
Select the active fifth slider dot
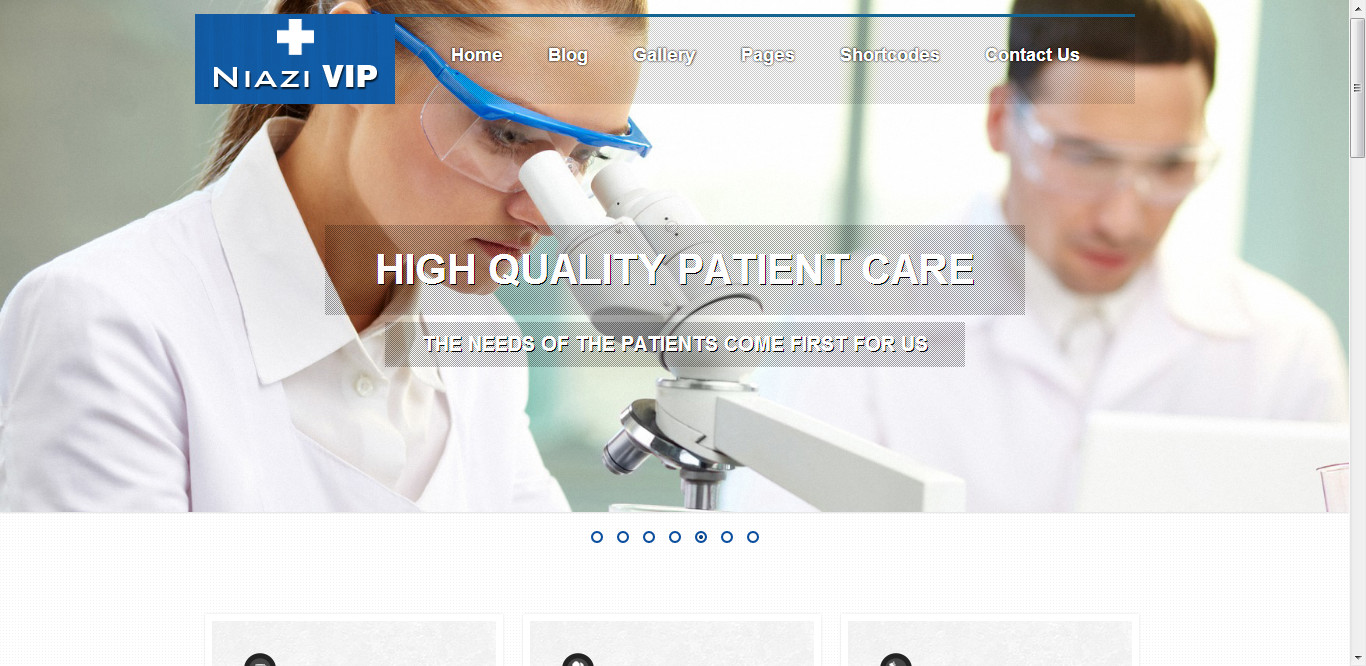pyautogui.click(x=701, y=537)
